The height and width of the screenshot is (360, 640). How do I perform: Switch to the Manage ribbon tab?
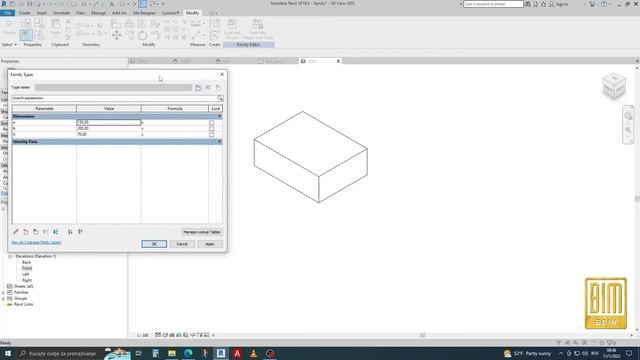point(98,13)
